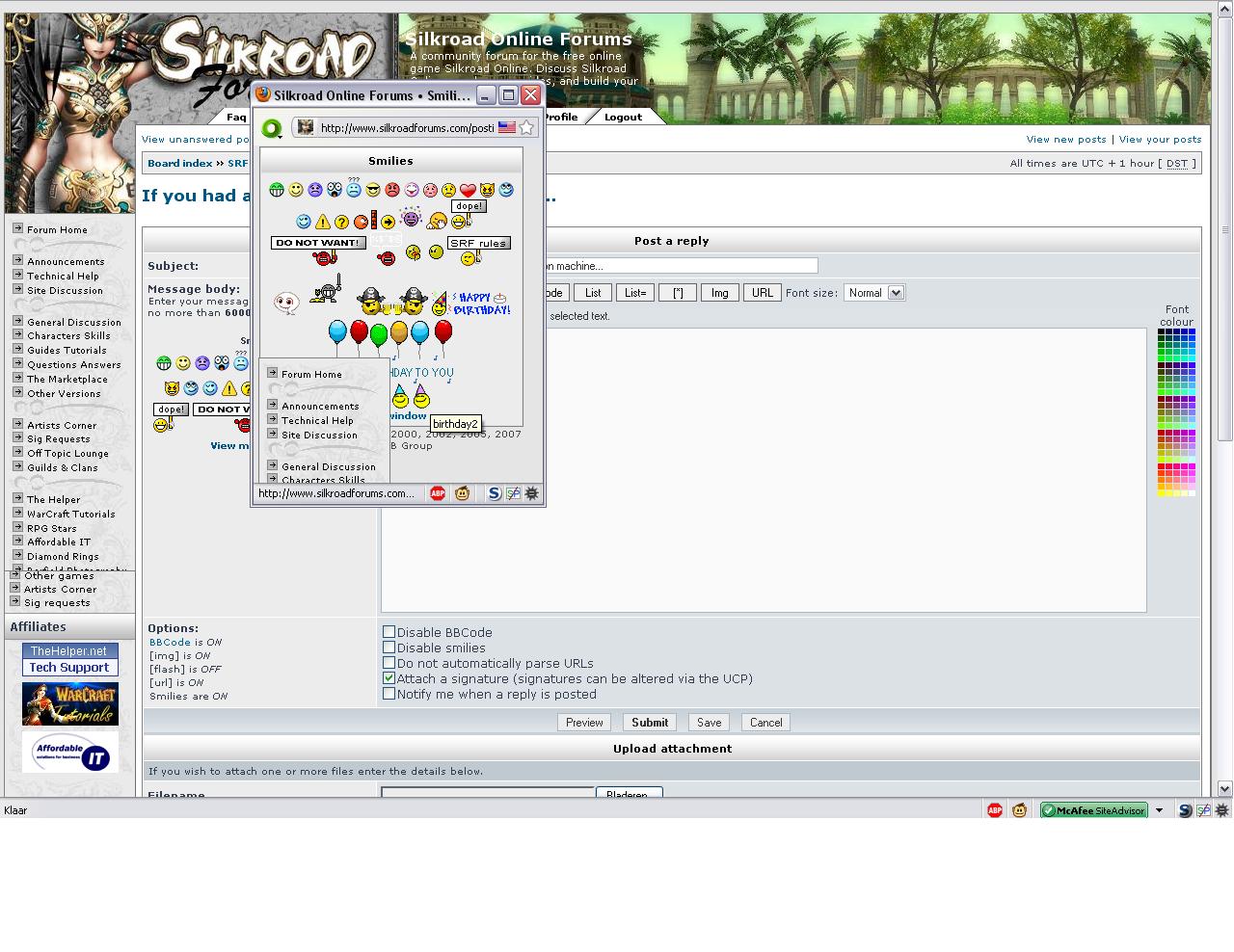Viewport: 1234px width, 952px height.
Task: Uncheck the Attach a signature checkbox
Action: pos(389,678)
